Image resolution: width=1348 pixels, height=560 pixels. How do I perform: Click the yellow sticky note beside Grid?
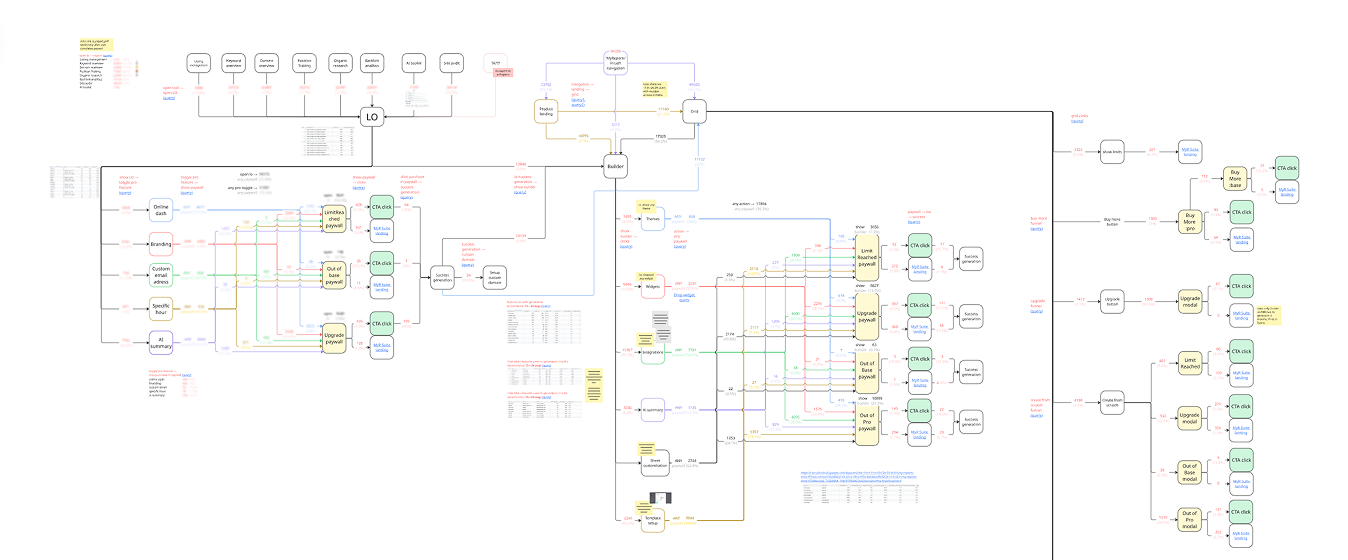(655, 89)
